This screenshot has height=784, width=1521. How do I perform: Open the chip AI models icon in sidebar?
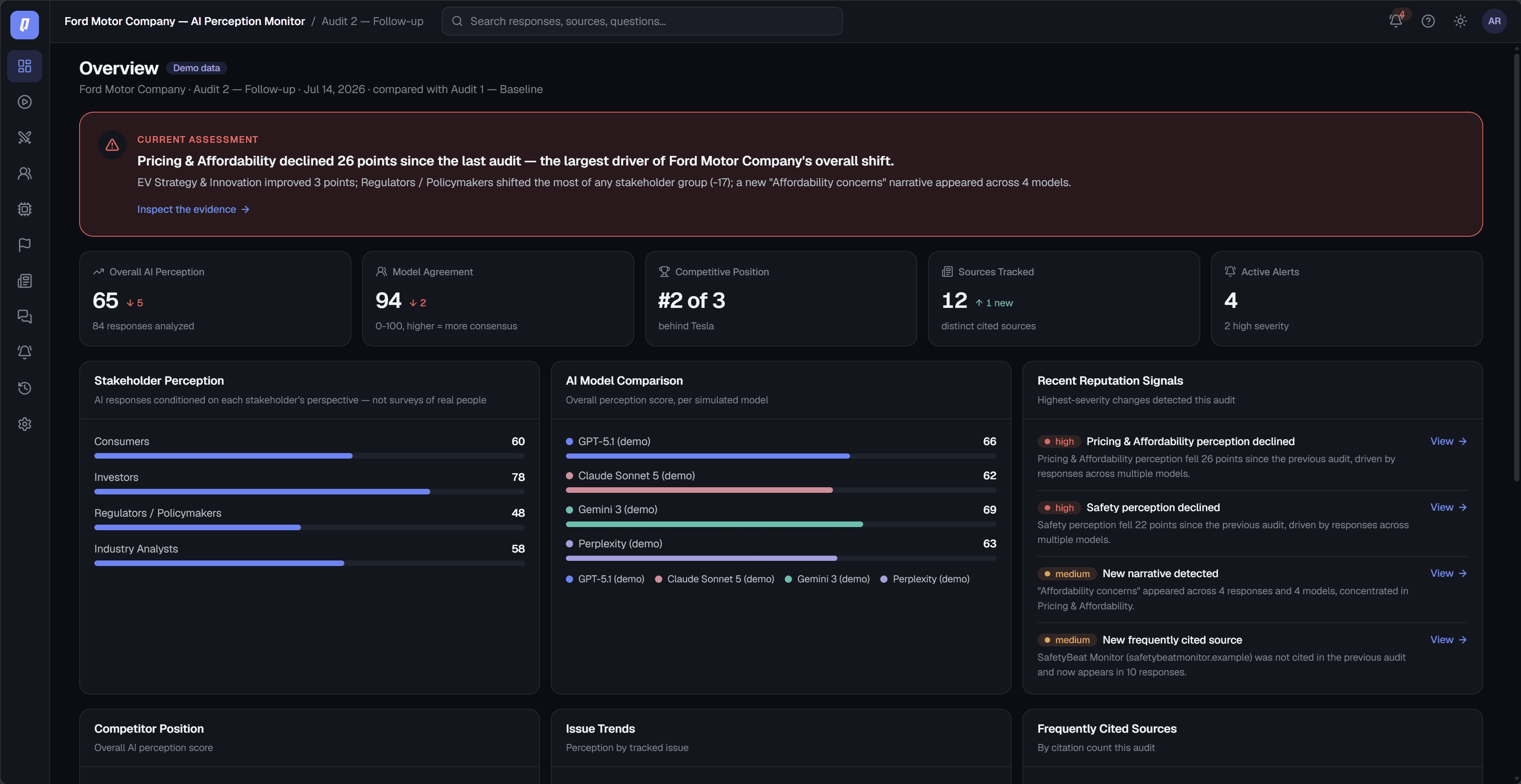click(25, 209)
